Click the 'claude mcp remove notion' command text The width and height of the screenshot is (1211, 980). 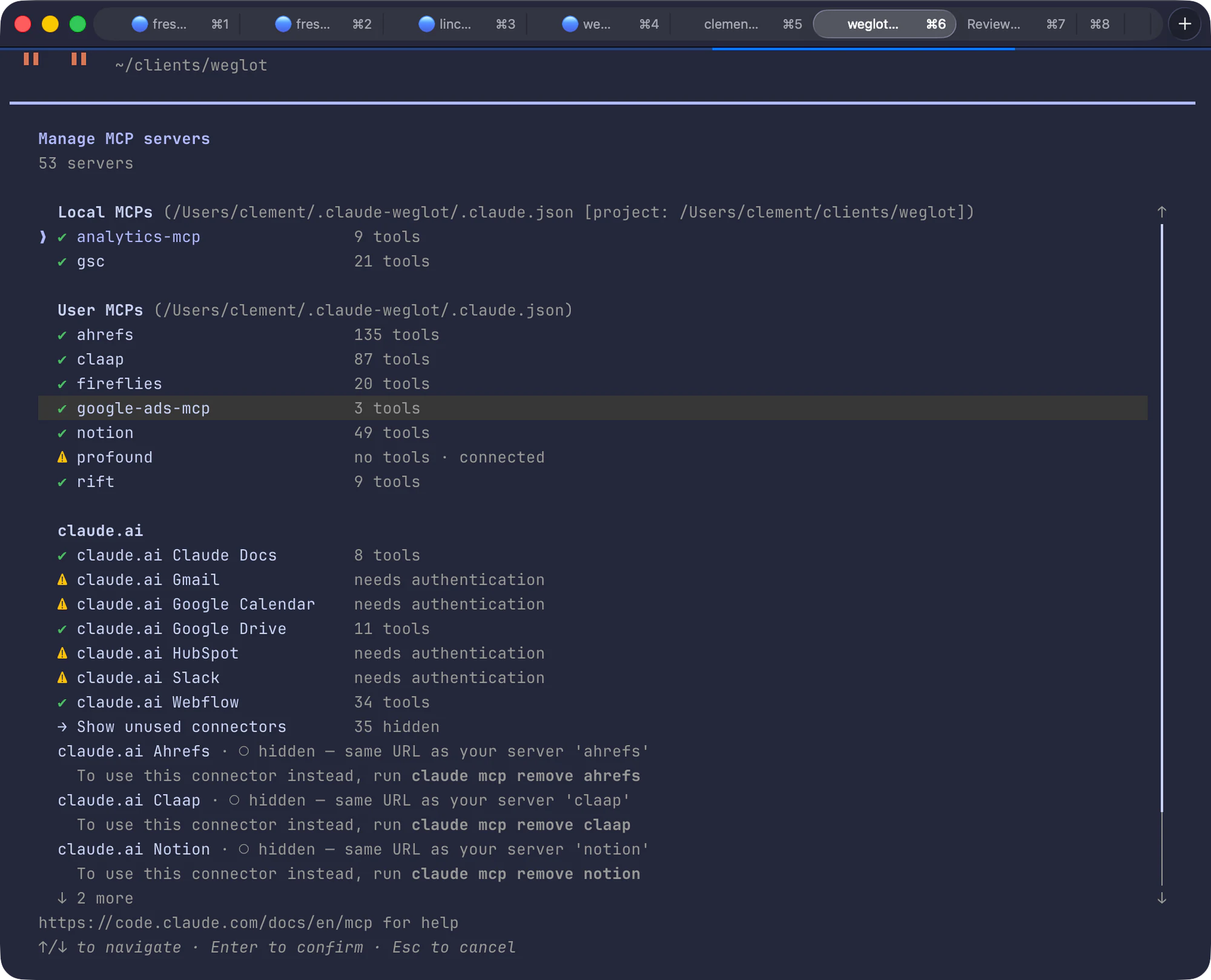(x=526, y=874)
